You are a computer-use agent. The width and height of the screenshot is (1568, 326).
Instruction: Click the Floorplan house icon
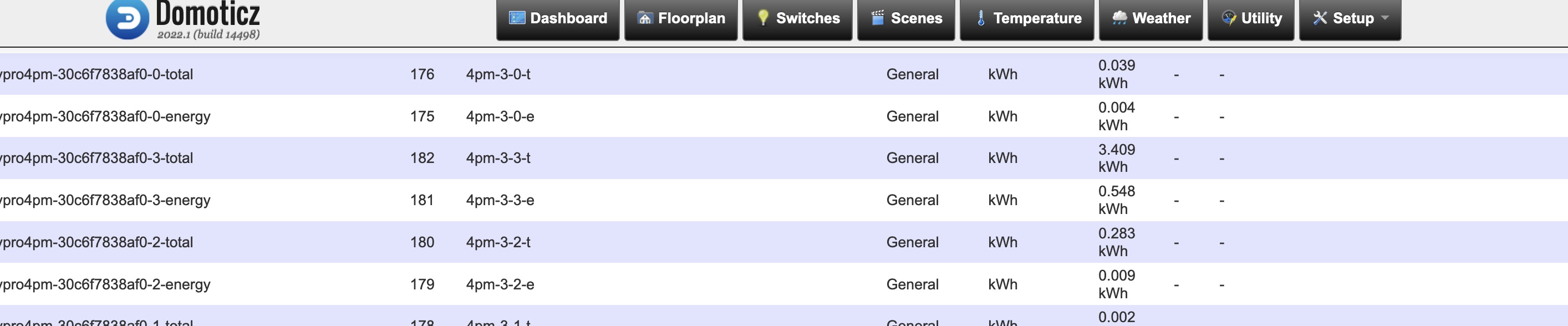pyautogui.click(x=645, y=18)
